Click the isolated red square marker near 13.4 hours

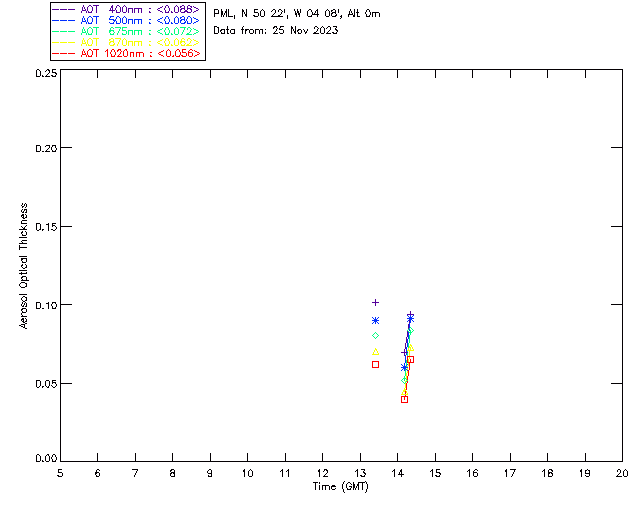(x=376, y=365)
